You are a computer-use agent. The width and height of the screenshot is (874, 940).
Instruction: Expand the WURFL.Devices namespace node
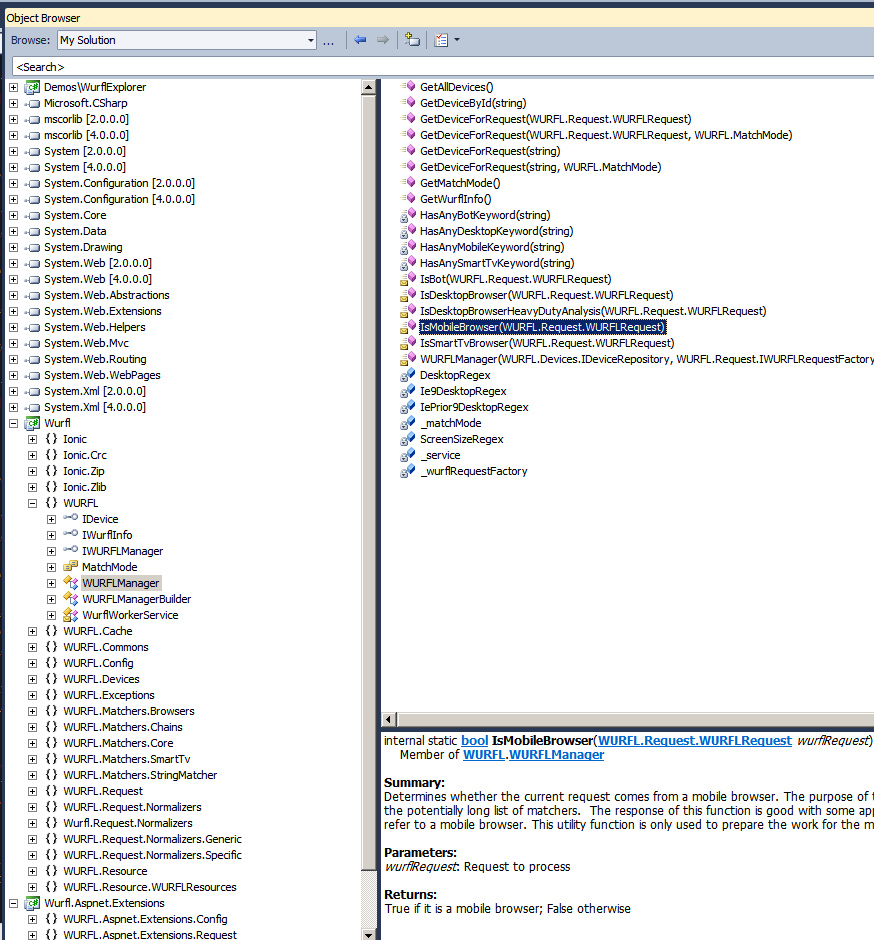[32, 679]
